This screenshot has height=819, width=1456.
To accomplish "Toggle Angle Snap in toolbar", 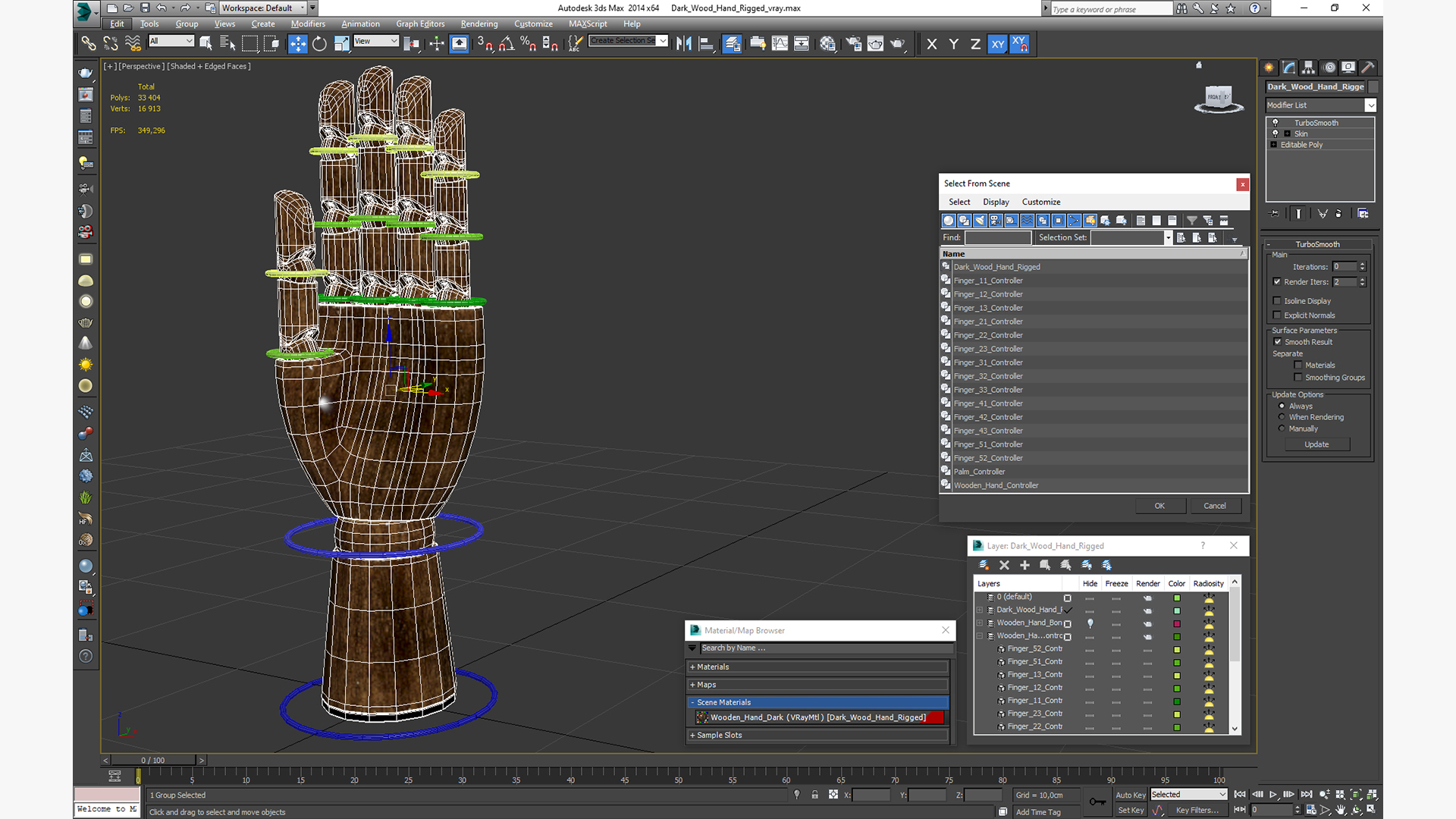I will click(x=506, y=43).
